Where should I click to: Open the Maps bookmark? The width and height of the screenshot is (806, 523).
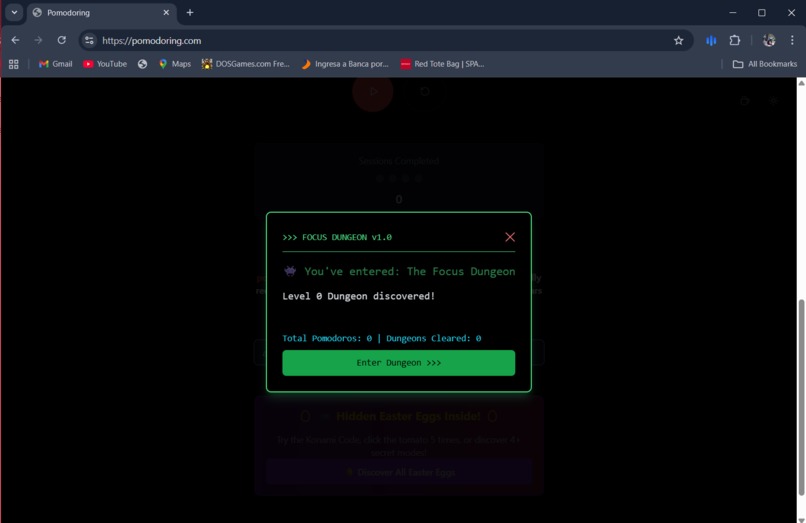pos(175,64)
